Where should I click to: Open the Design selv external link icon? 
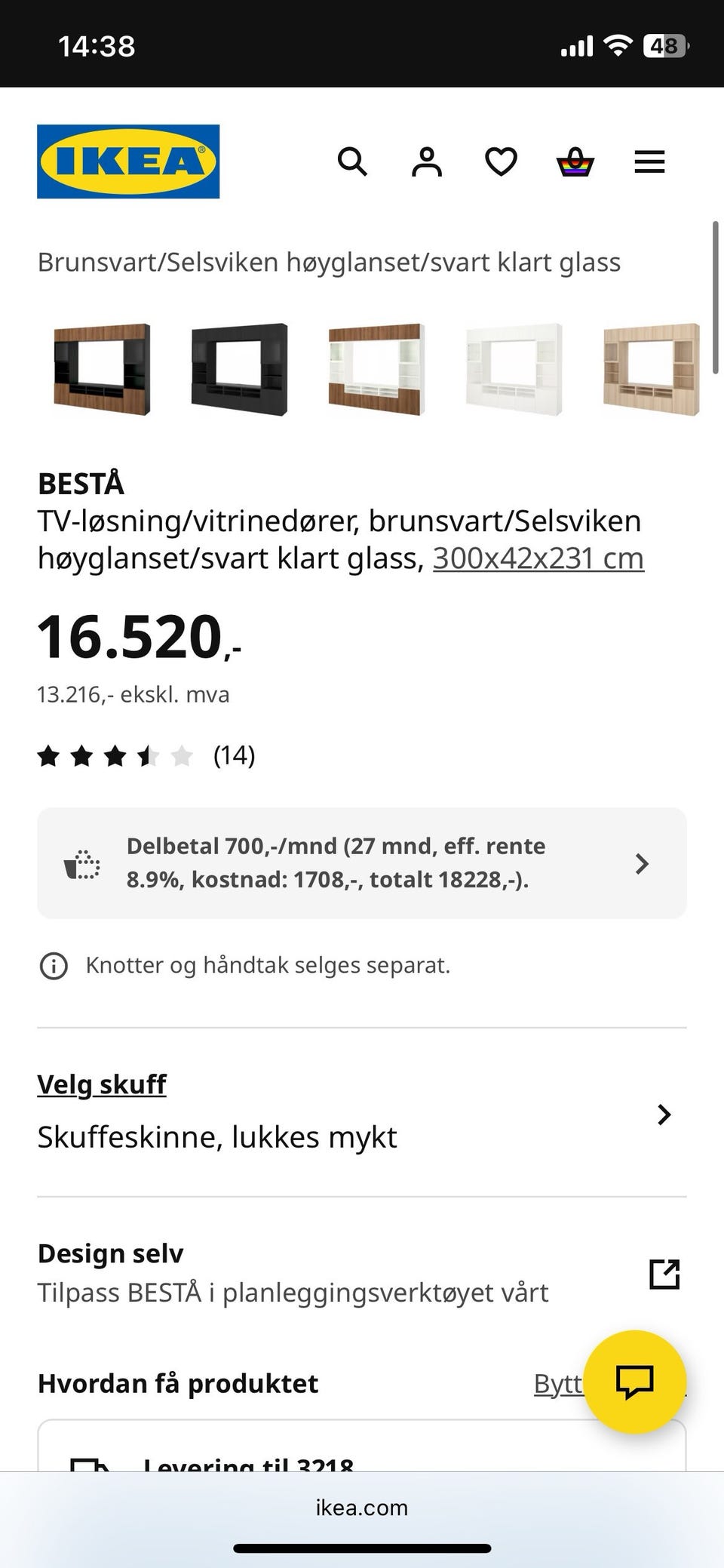tap(664, 1274)
